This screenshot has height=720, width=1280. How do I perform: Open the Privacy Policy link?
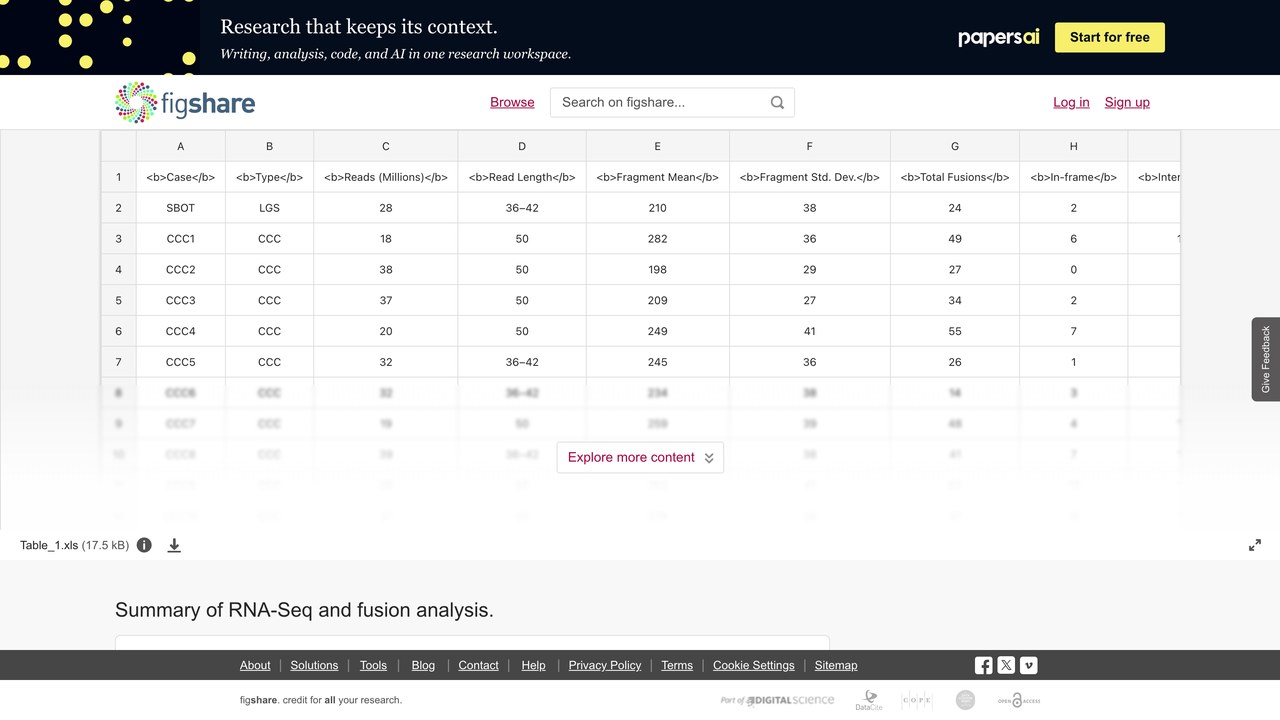tap(605, 665)
